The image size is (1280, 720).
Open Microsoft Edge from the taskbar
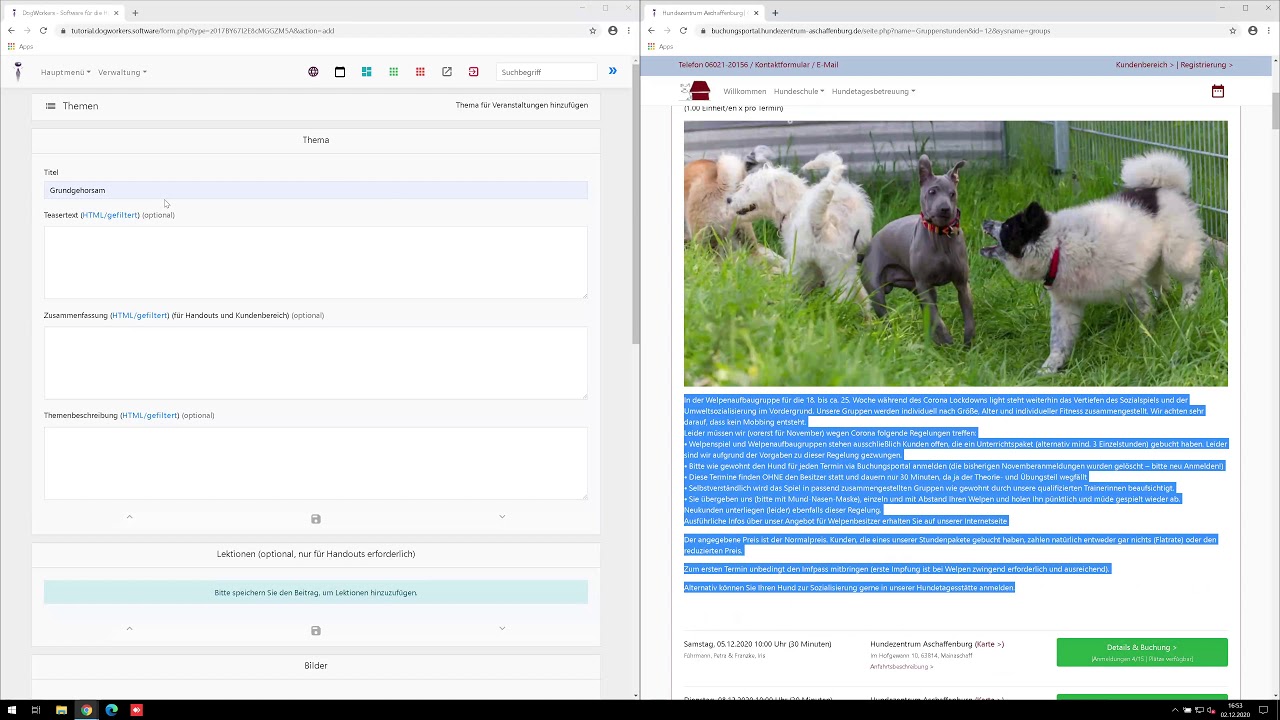[x=111, y=710]
